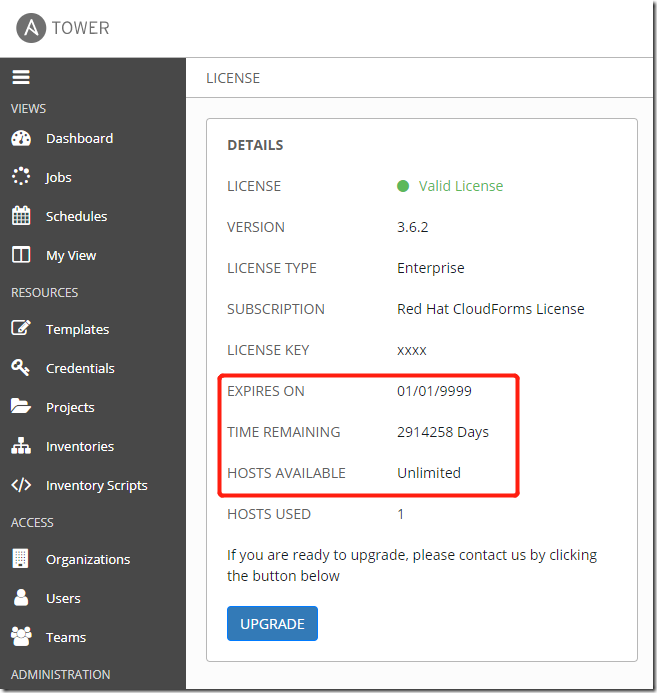Viewport: 657px width, 693px height.
Task: Click the Jobs spinner icon
Action: (x=21, y=176)
